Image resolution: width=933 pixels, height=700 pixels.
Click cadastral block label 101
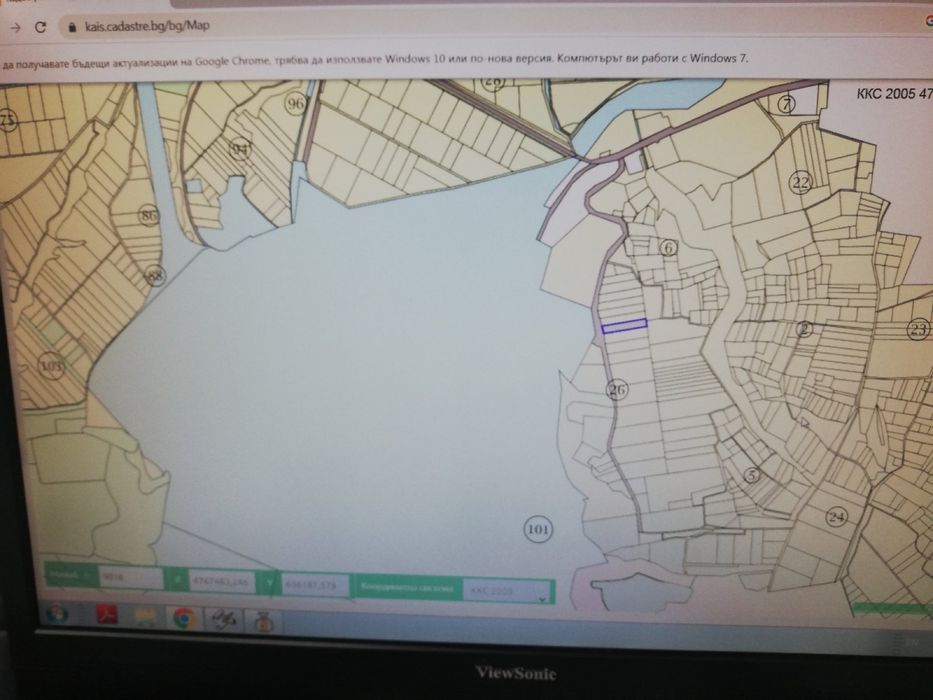(x=538, y=529)
